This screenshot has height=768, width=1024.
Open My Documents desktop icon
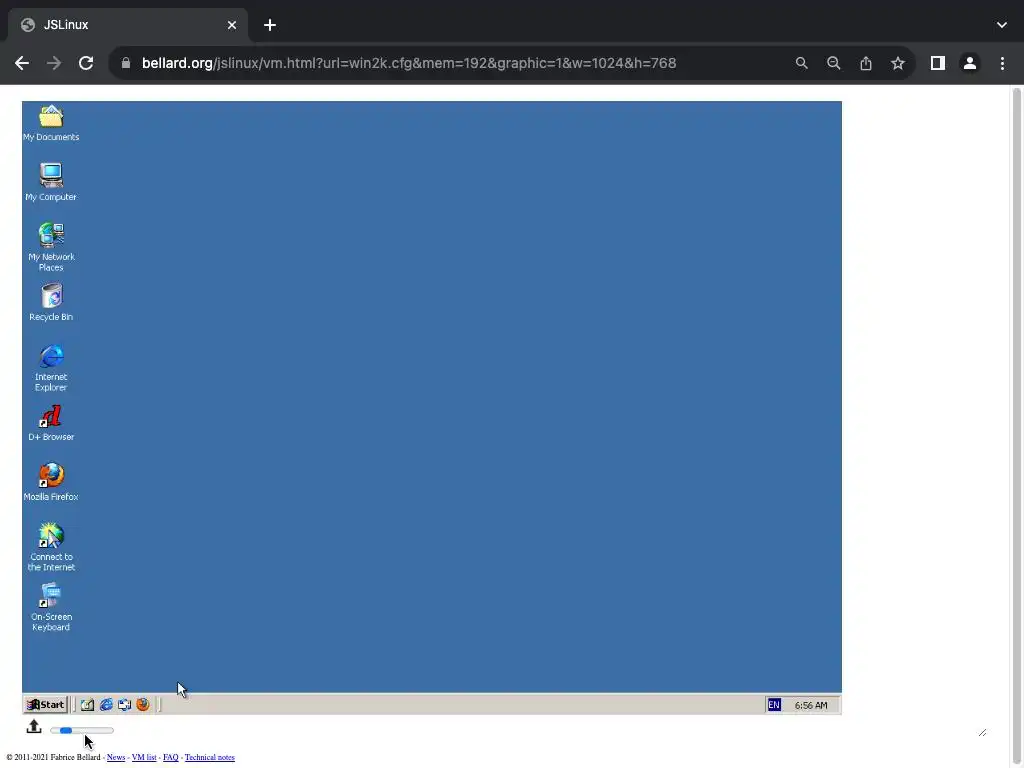[51, 123]
